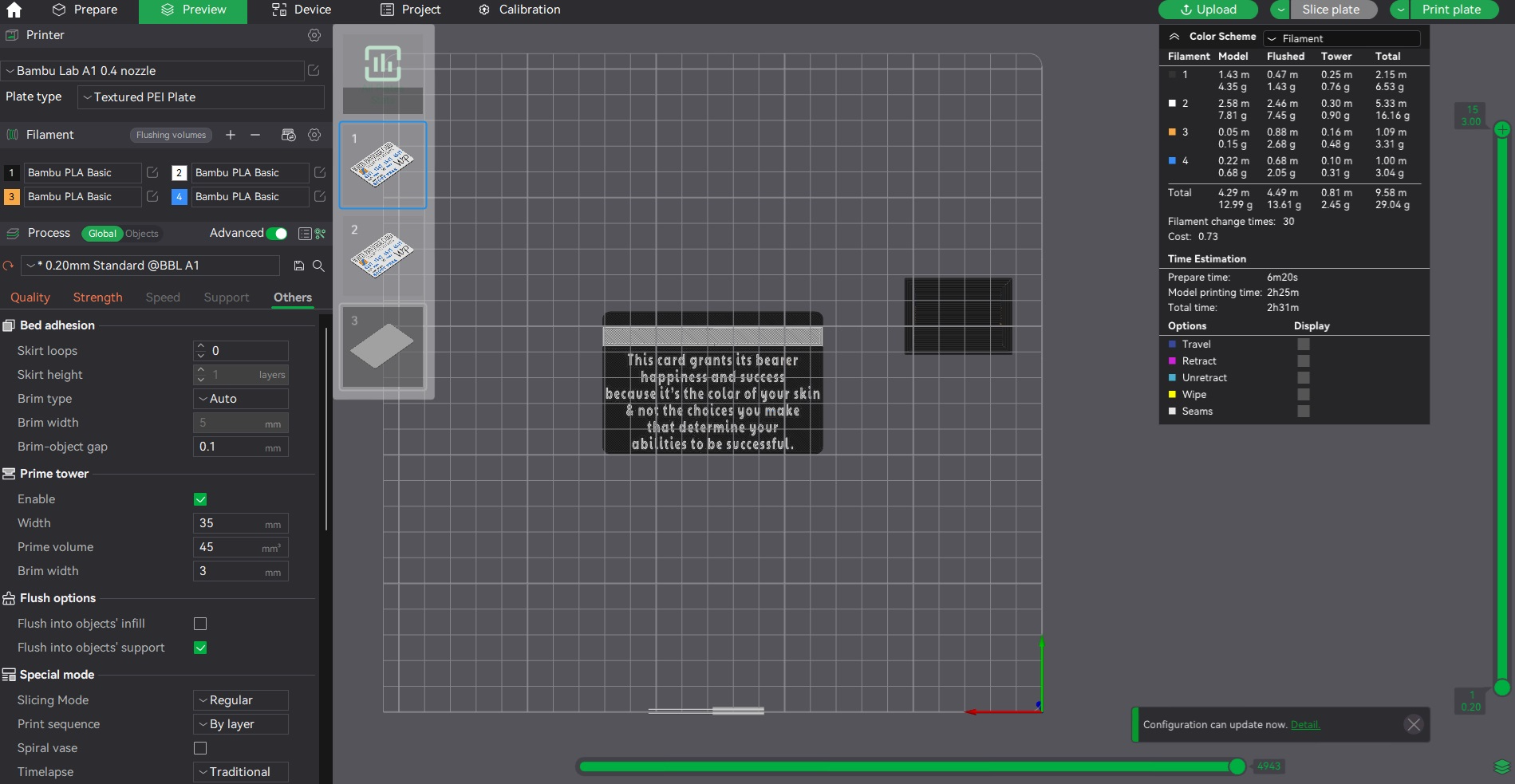This screenshot has height=784, width=1515.
Task: Enable Flush into objects' infill
Action: pyautogui.click(x=200, y=624)
